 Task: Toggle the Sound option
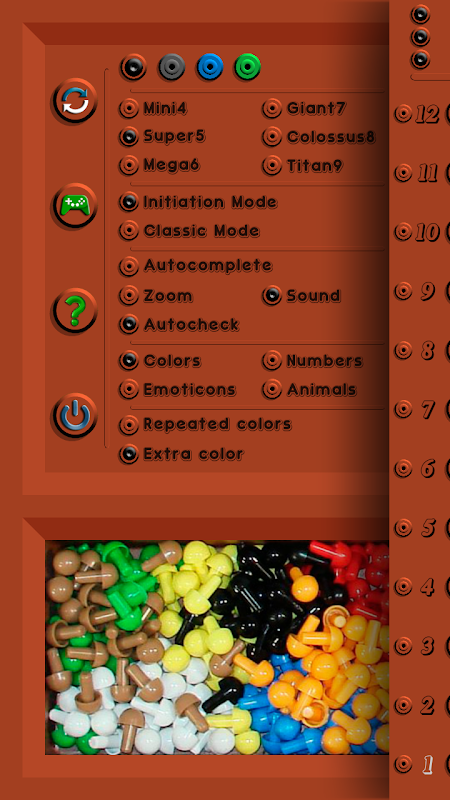302,295
